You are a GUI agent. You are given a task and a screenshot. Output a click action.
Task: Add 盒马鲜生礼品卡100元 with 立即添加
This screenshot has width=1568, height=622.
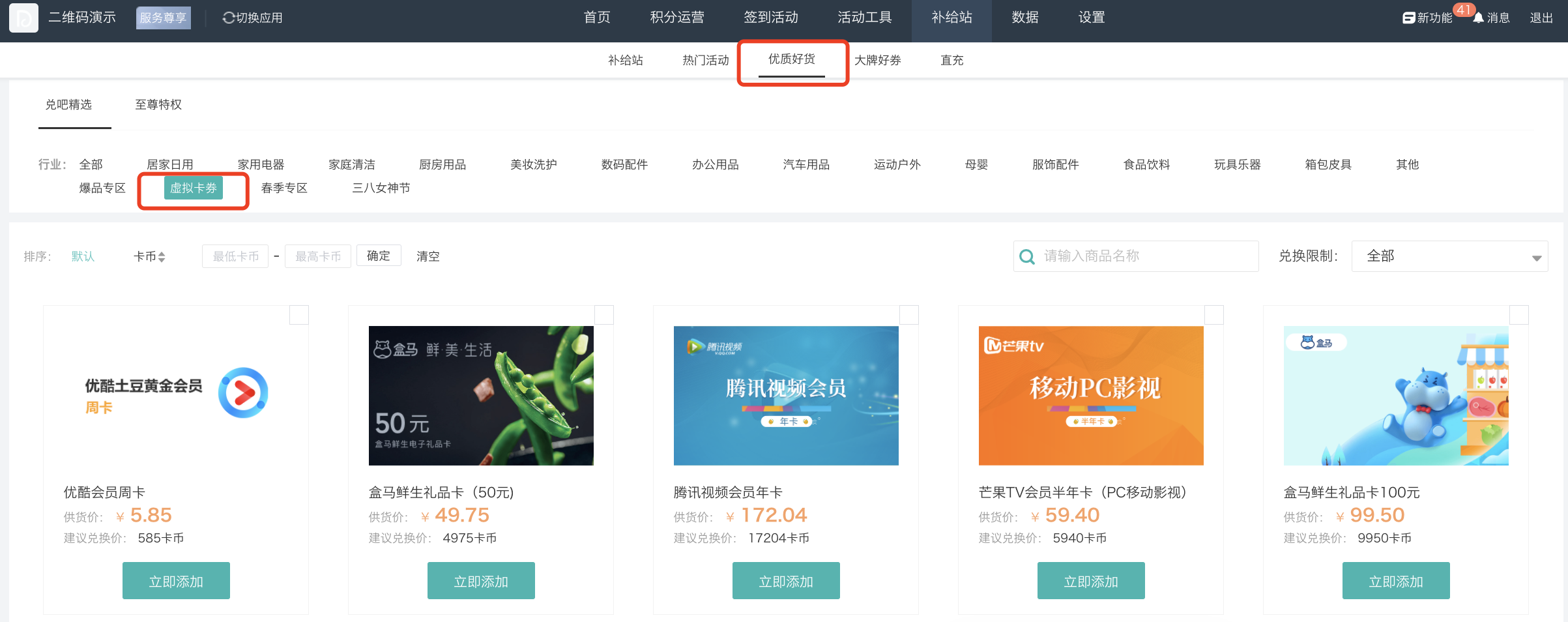pos(1396,581)
